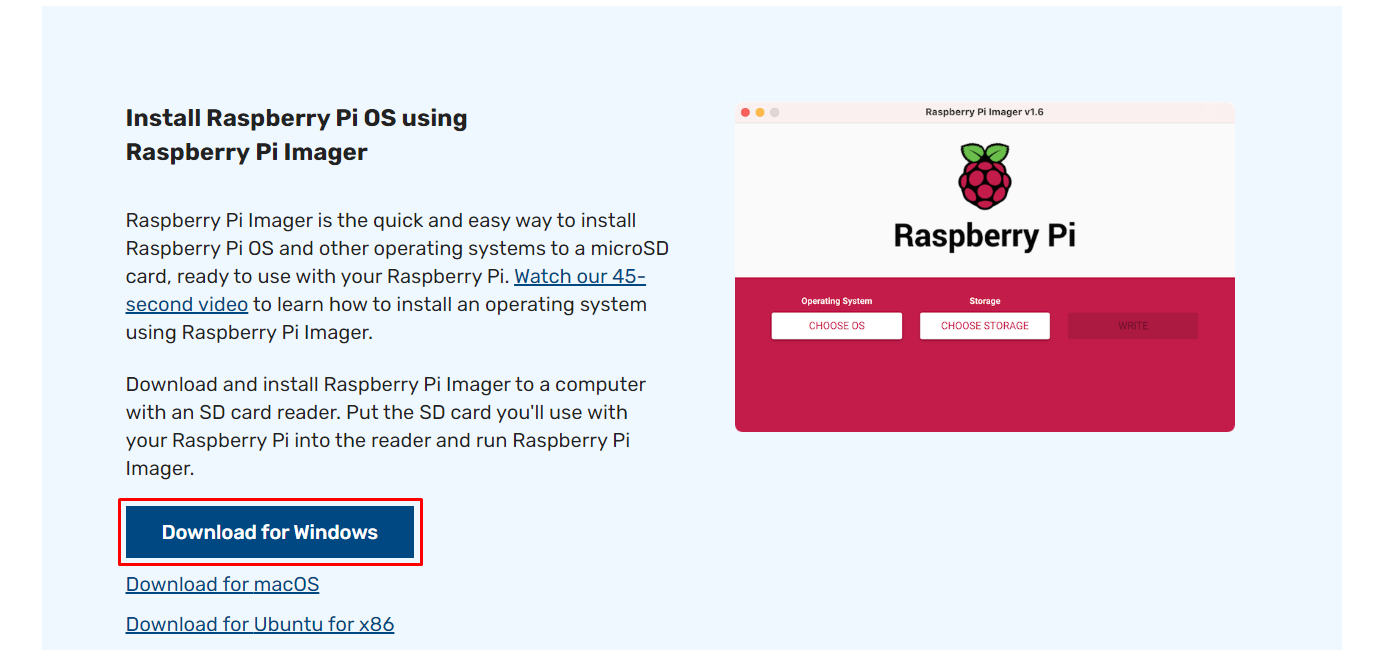Image resolution: width=1387 pixels, height=650 pixels.
Task: Click the yellow minimize dot in Imager preview
Action: tap(760, 112)
